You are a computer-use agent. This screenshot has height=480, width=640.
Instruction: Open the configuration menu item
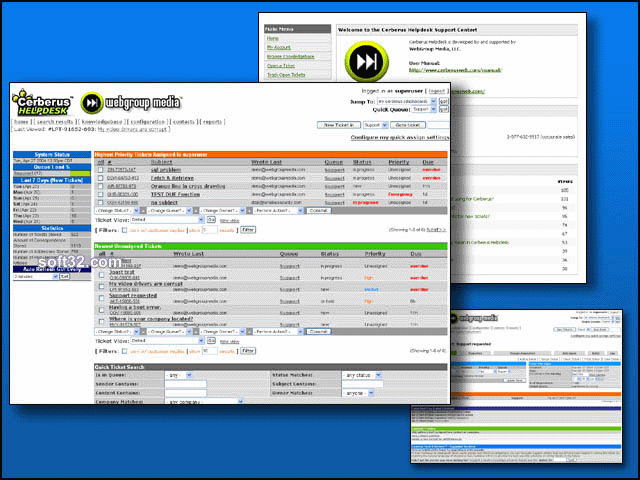pos(148,122)
